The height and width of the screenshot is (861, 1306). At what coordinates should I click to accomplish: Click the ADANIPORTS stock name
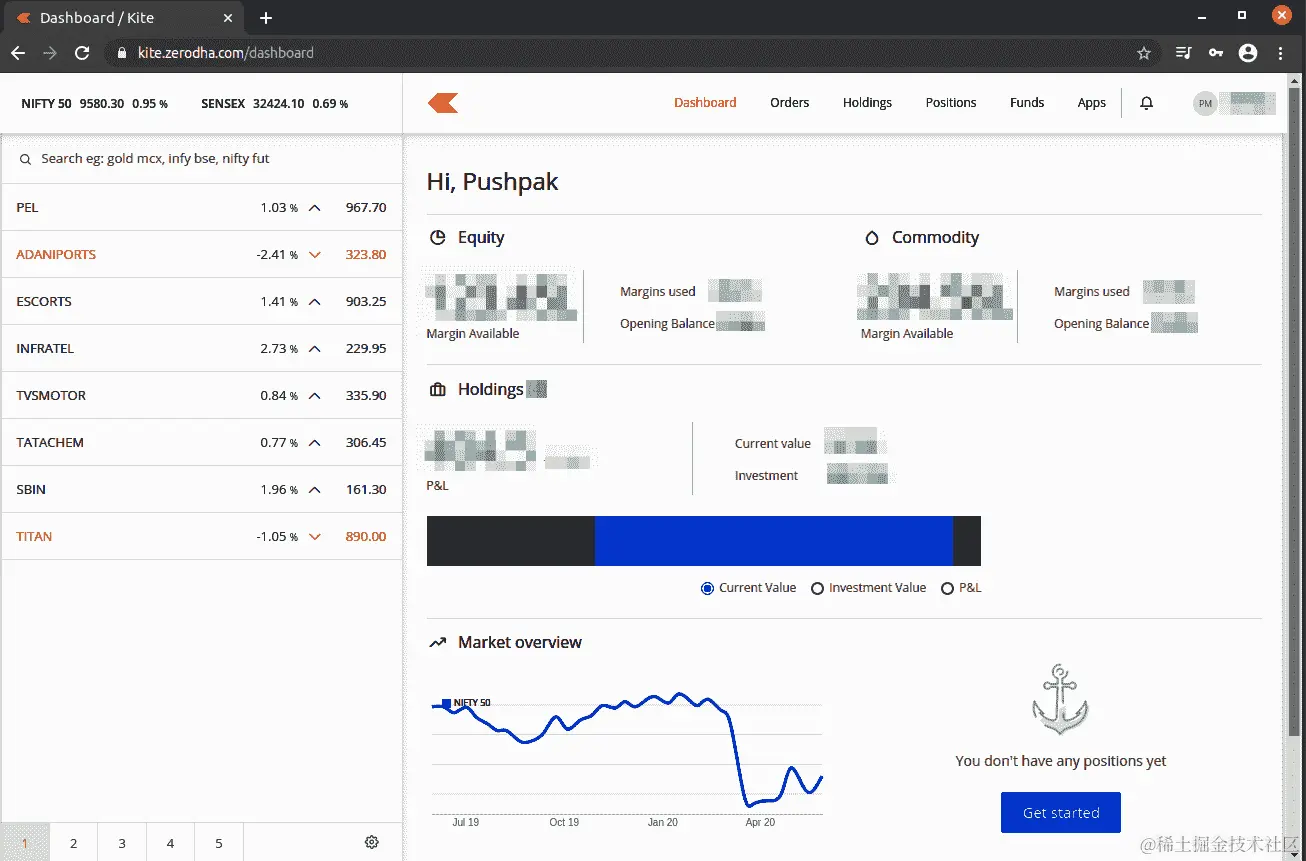(x=56, y=255)
